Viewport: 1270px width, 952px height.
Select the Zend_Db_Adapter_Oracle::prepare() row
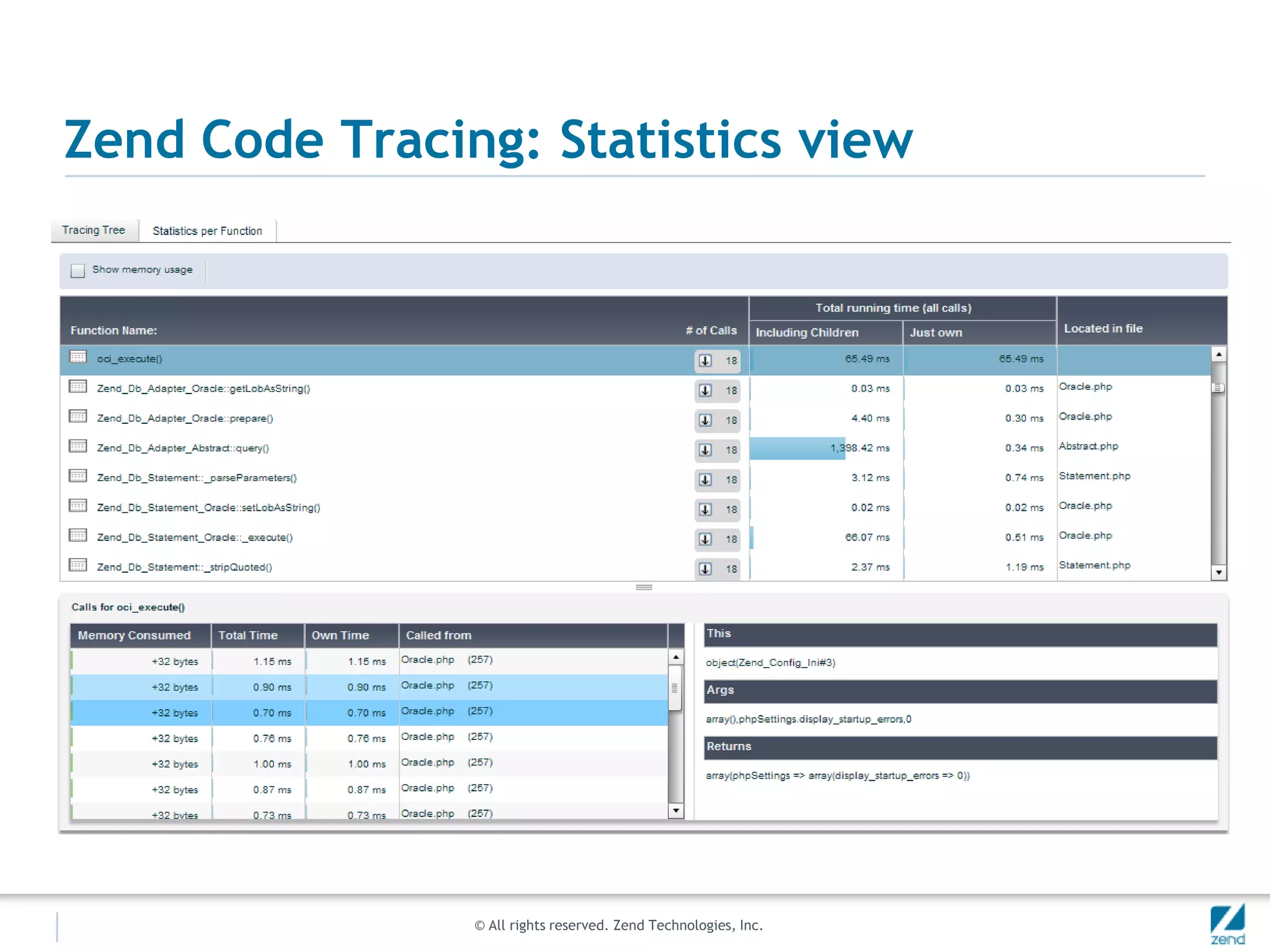click(635, 420)
